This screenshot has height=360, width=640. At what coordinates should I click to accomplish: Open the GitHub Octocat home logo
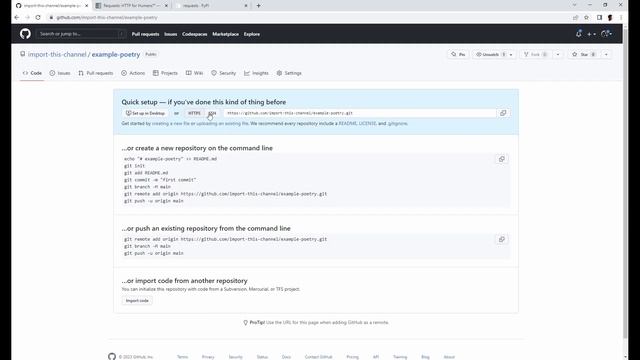tap(25, 34)
